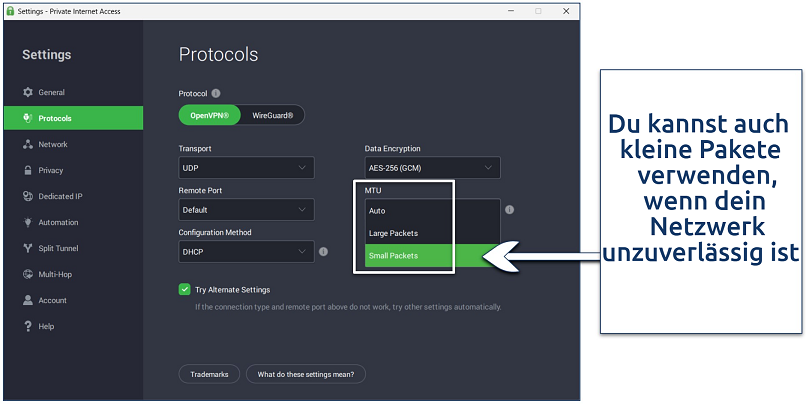Choose Large Packets in MTU list

tap(432, 233)
